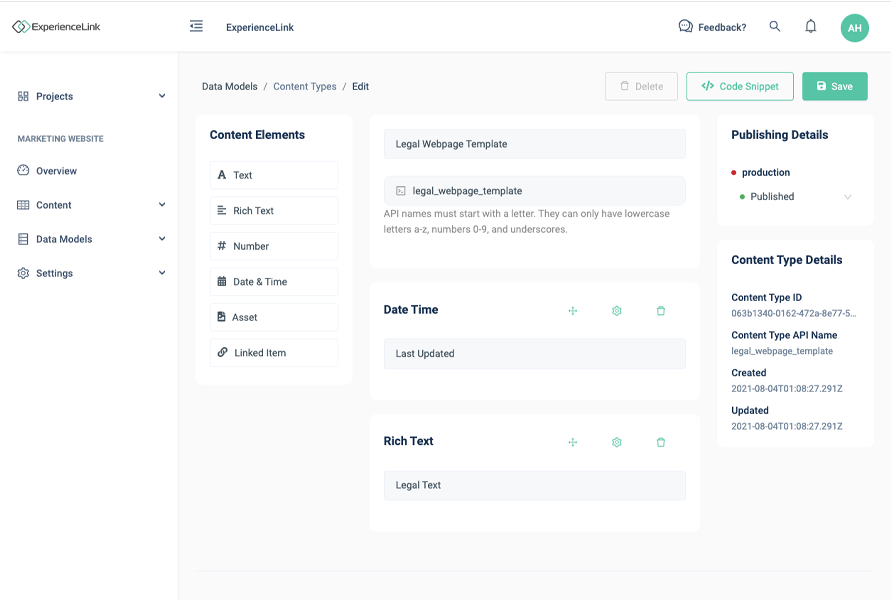Open notifications bell icon
Image resolution: width=891 pixels, height=600 pixels.
(x=811, y=27)
